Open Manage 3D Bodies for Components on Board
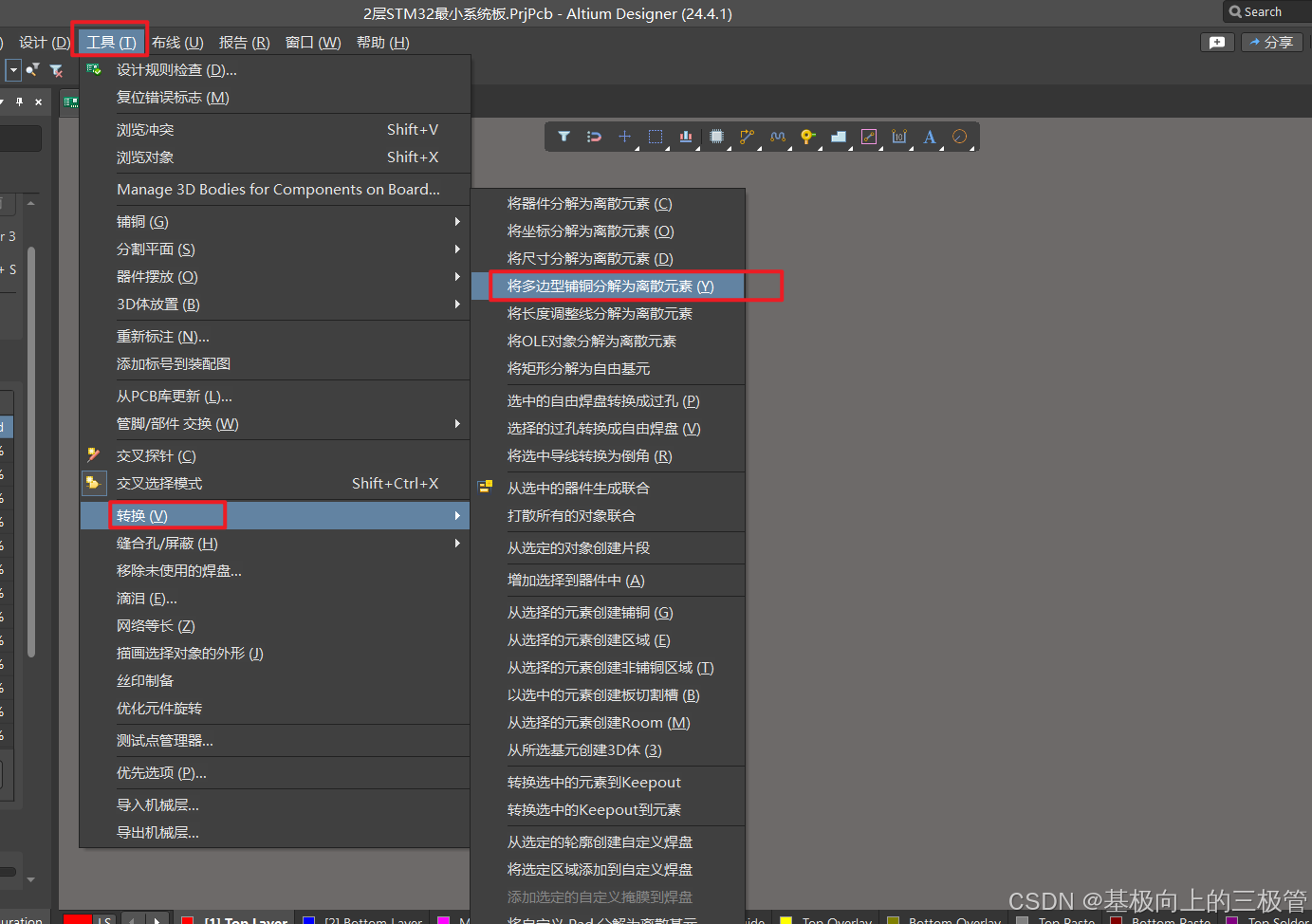1312x924 pixels. pyautogui.click(x=275, y=189)
